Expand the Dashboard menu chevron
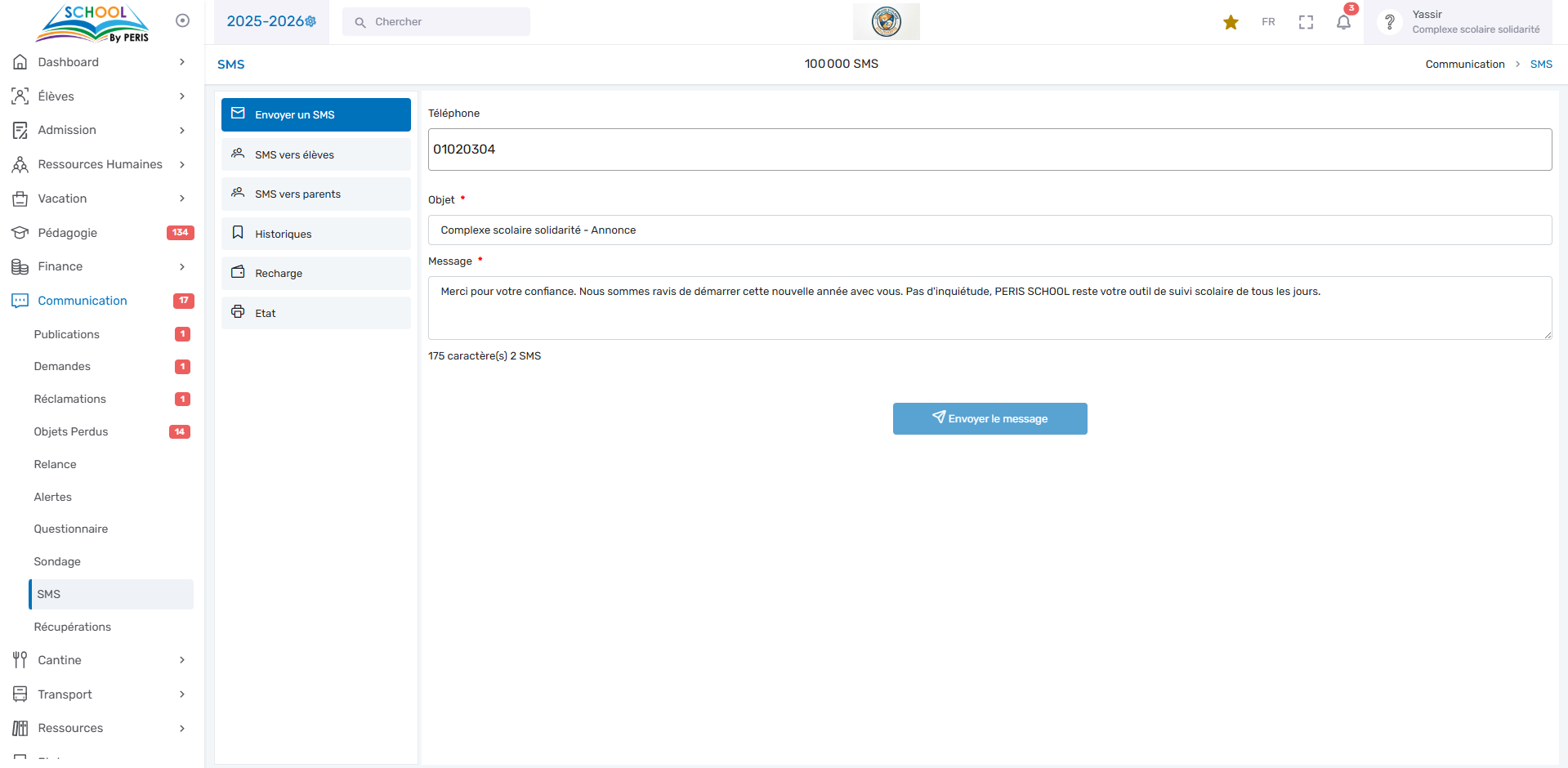 coord(182,62)
